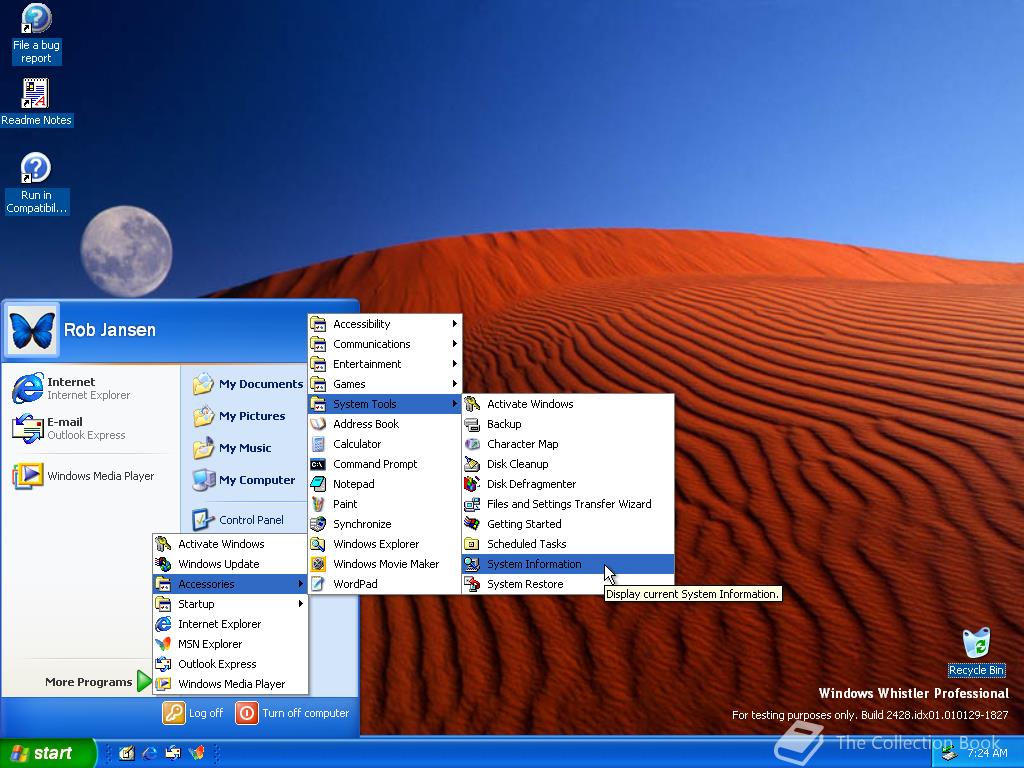Open Getting Started in System Tools

pyautogui.click(x=568, y=524)
